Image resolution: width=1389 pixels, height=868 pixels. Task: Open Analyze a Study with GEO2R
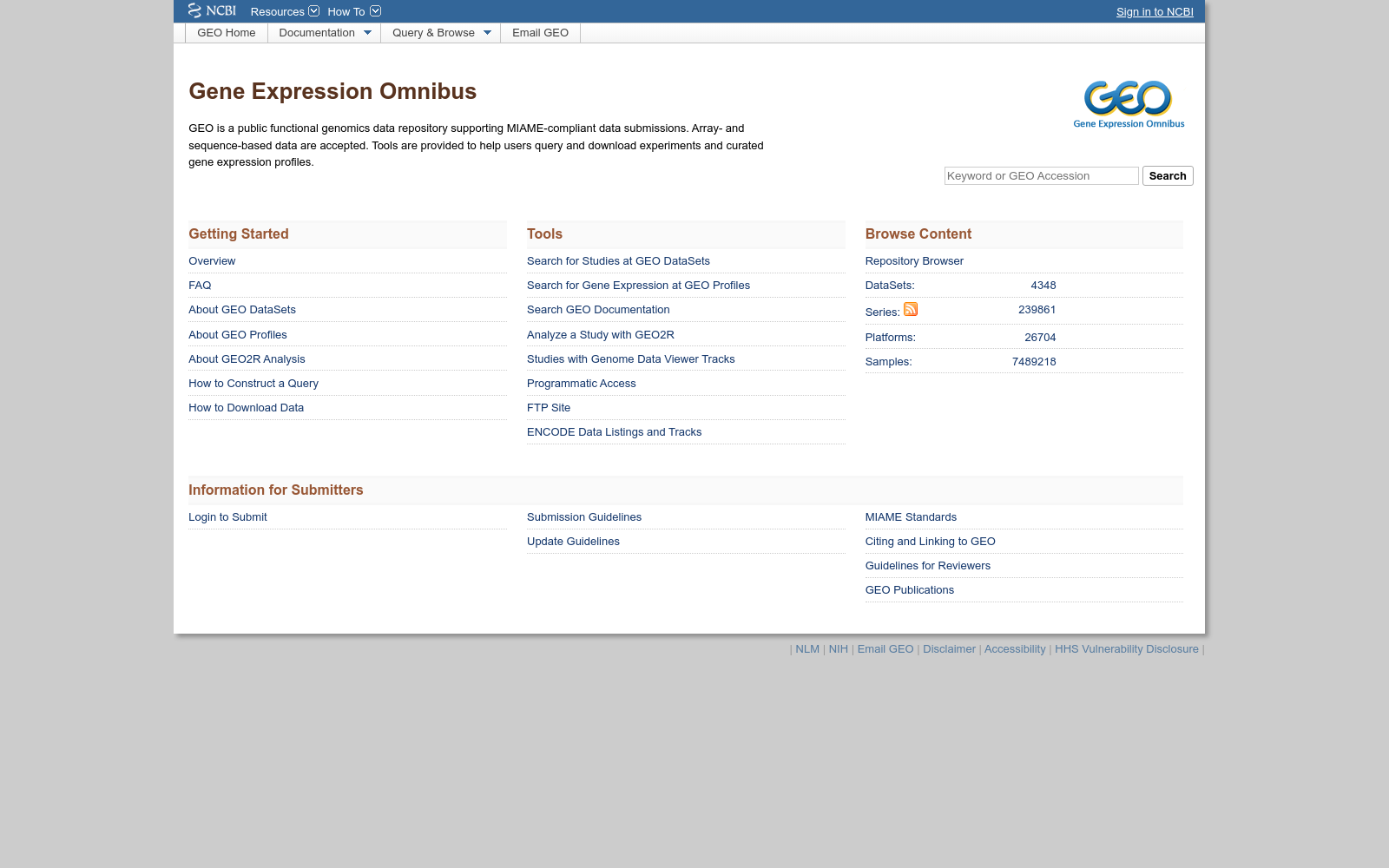click(601, 335)
